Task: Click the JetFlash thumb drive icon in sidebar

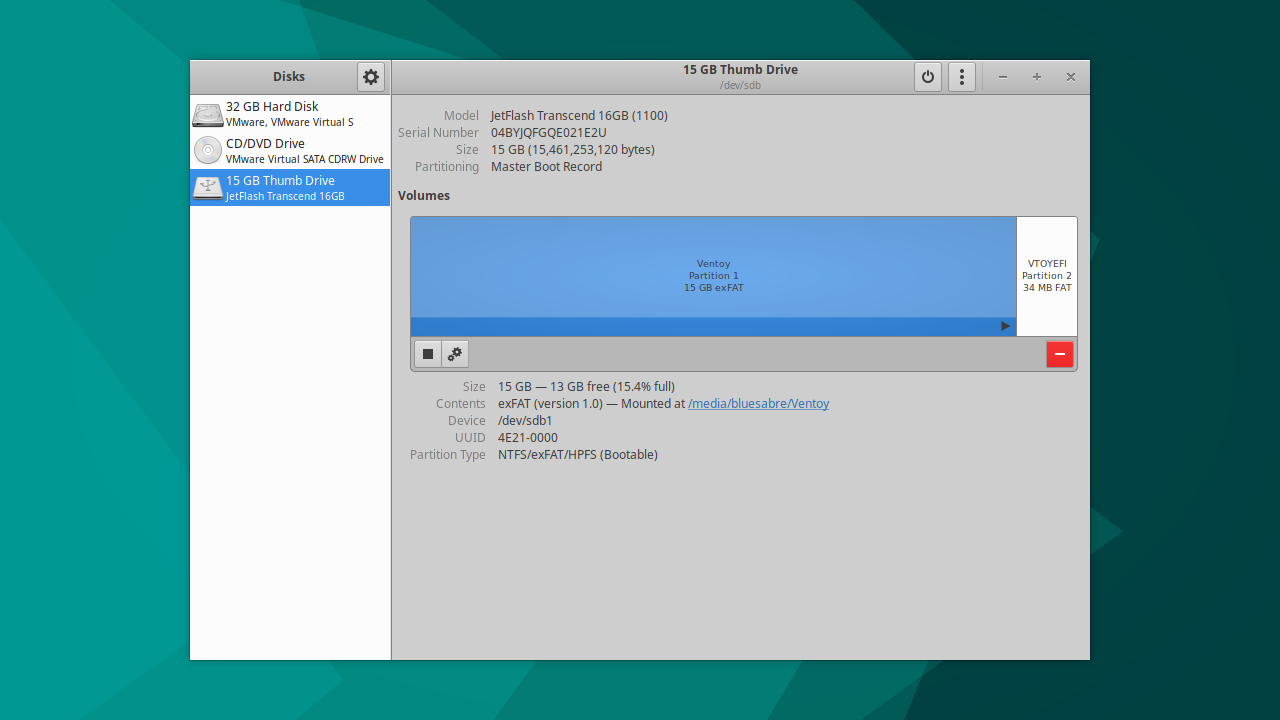Action: click(x=208, y=187)
